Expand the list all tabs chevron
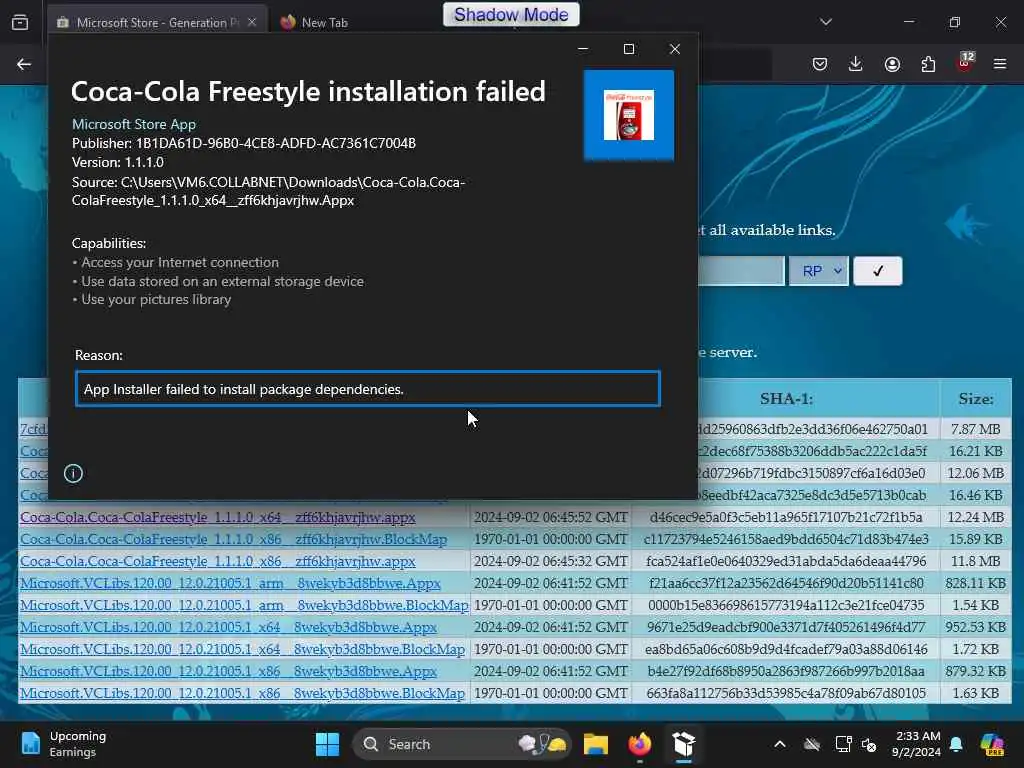 [x=825, y=22]
